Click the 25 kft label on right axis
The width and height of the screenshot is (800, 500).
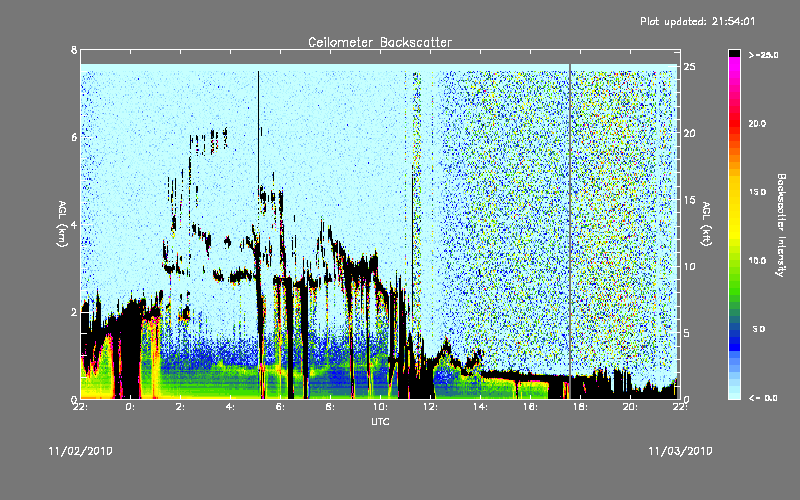click(x=689, y=67)
